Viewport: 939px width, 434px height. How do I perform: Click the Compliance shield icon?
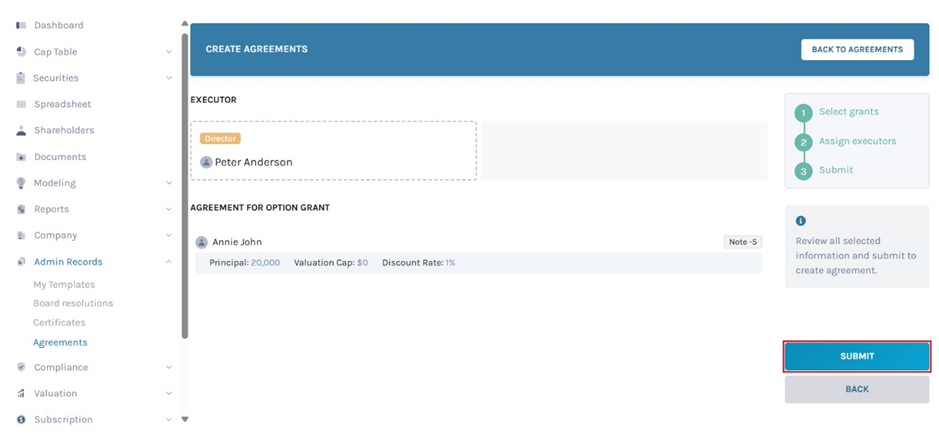(x=21, y=367)
